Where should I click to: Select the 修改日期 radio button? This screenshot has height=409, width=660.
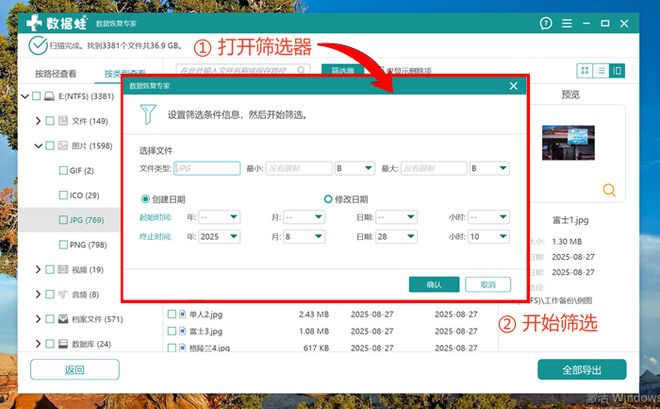coord(328,199)
